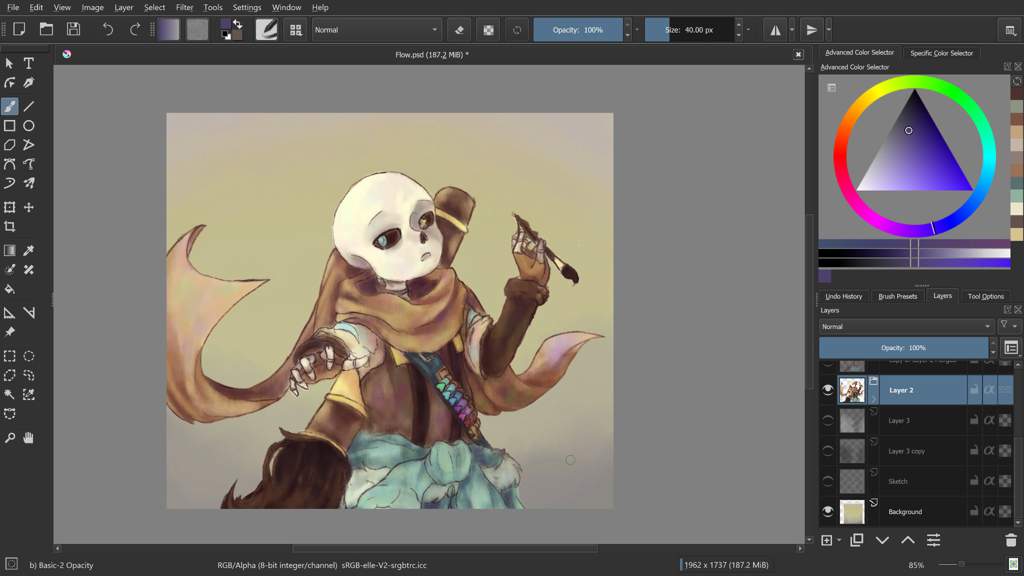This screenshot has width=1024, height=576.
Task: Close the Flow.psd document tab
Action: (x=798, y=55)
